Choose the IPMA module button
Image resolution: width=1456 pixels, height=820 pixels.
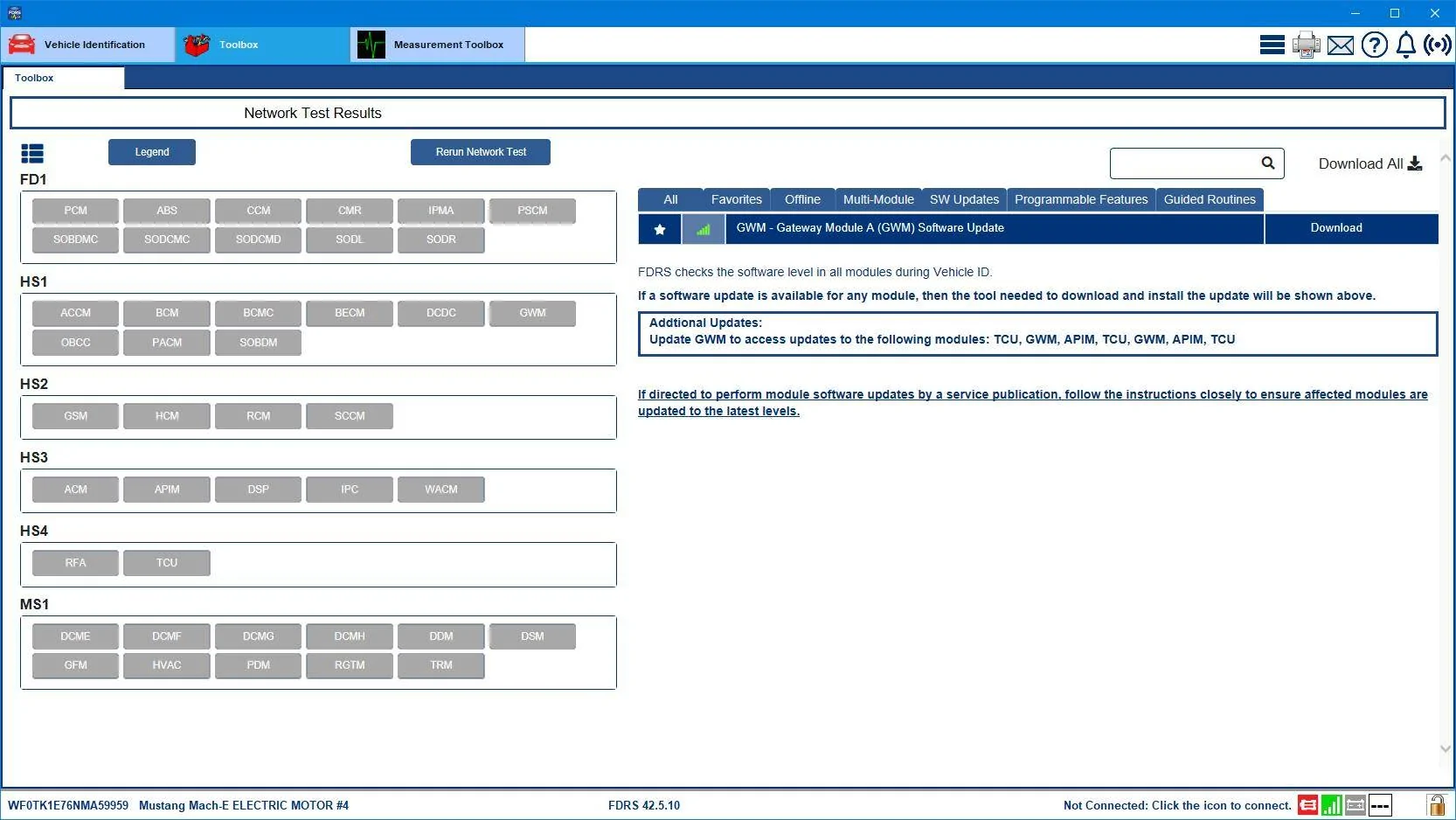[x=441, y=211]
